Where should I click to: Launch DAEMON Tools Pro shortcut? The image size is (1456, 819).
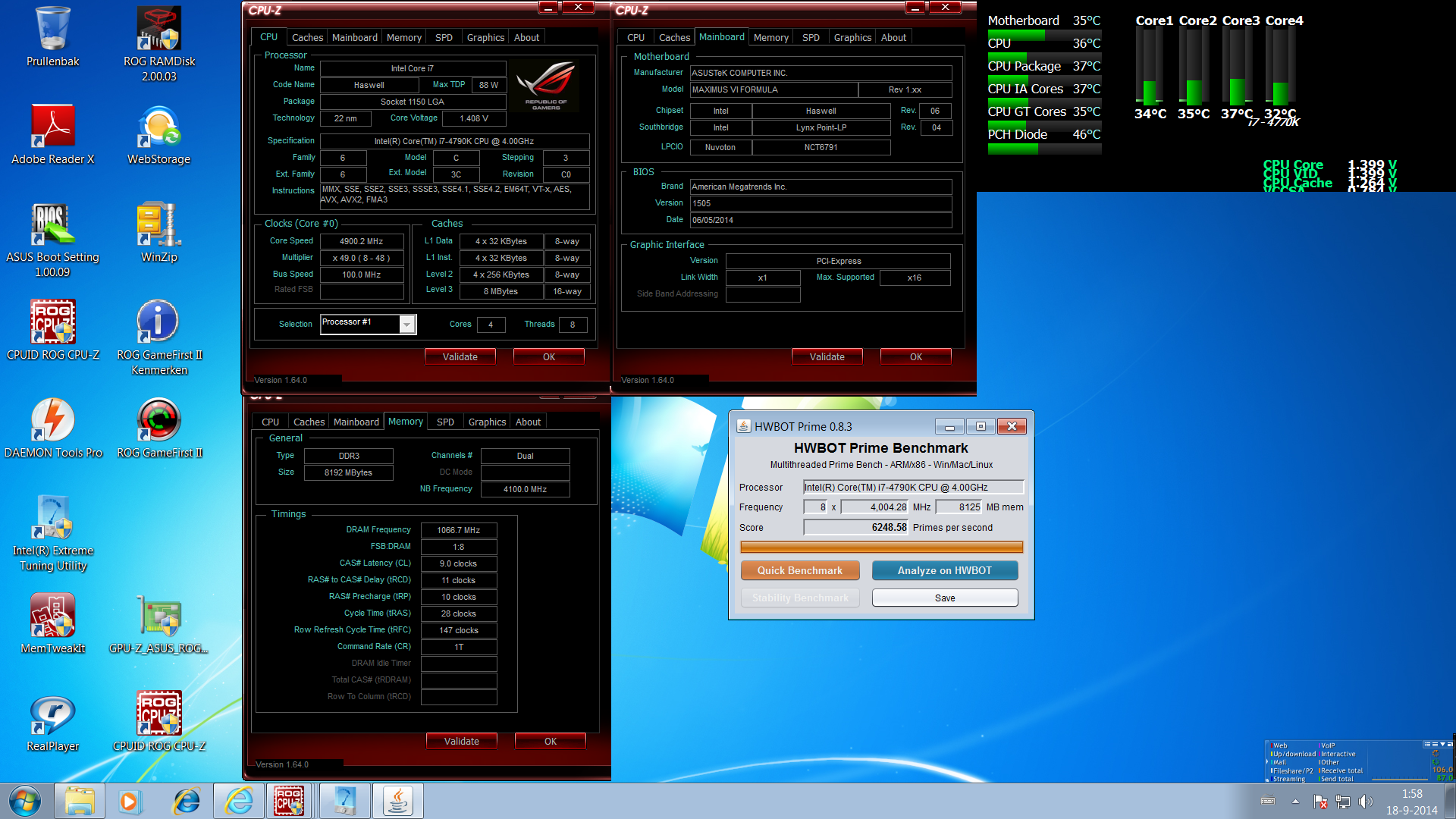click(52, 428)
